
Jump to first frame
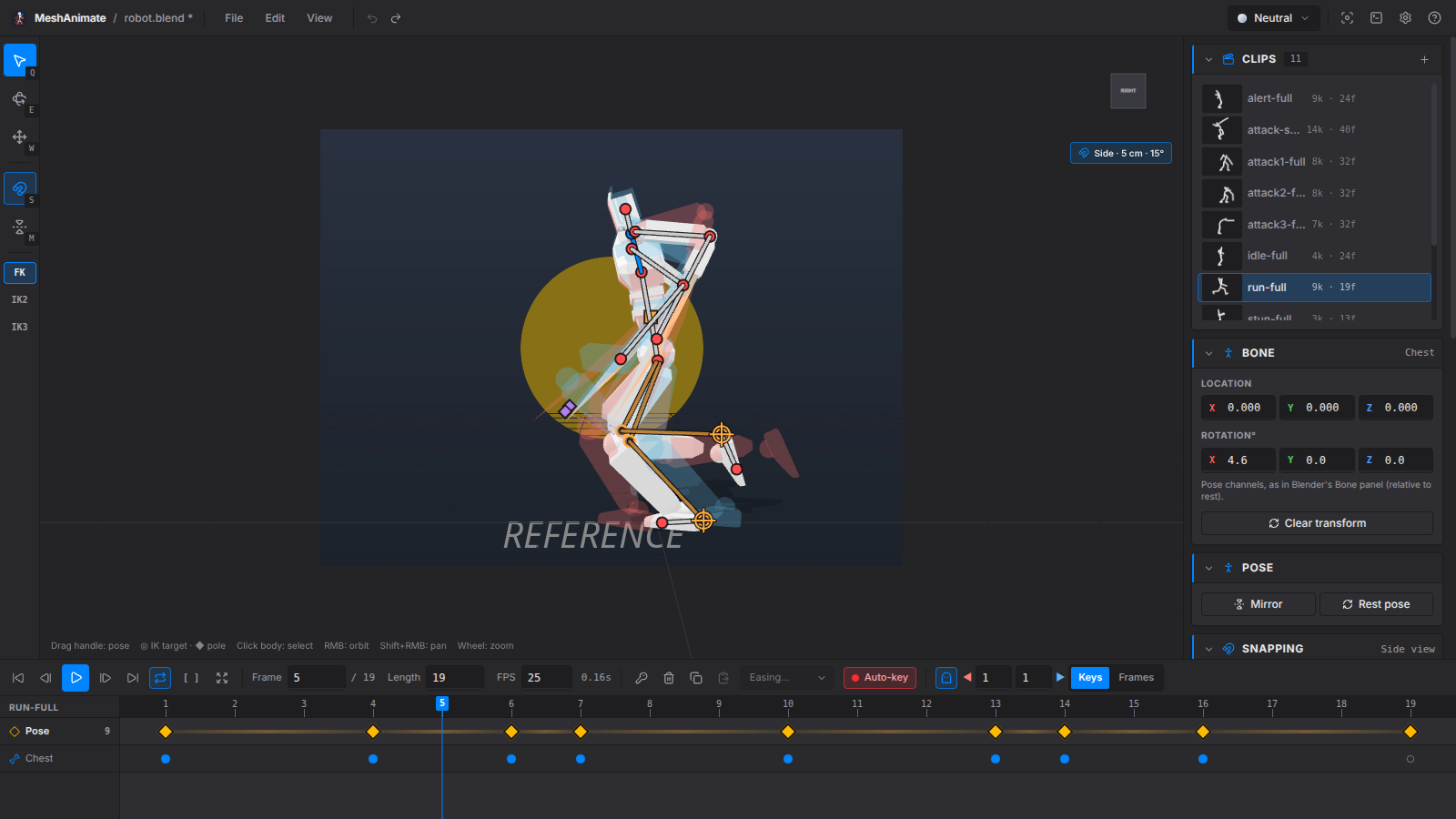pyautogui.click(x=18, y=678)
